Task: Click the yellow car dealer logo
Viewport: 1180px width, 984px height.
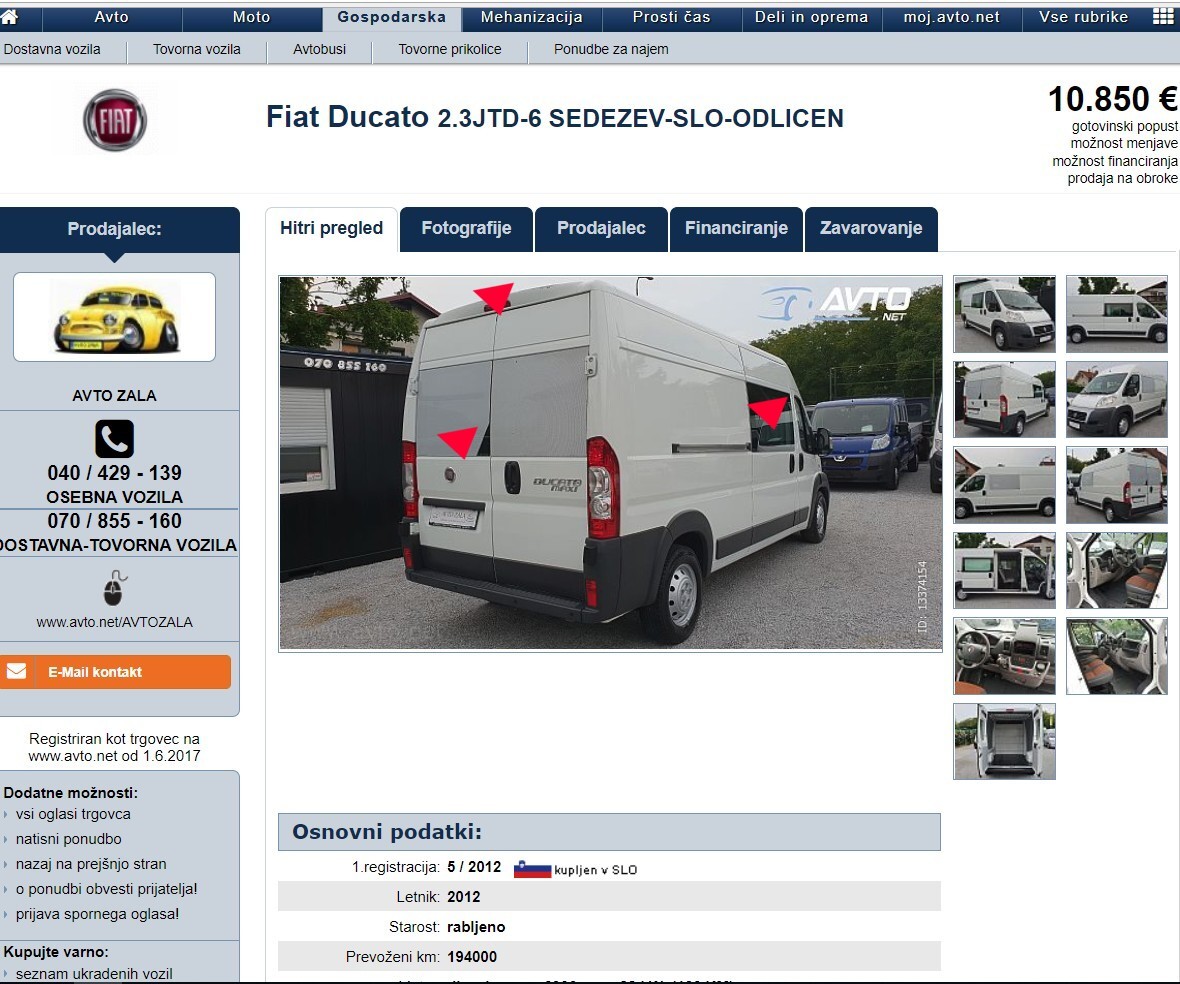Action: [x=114, y=317]
